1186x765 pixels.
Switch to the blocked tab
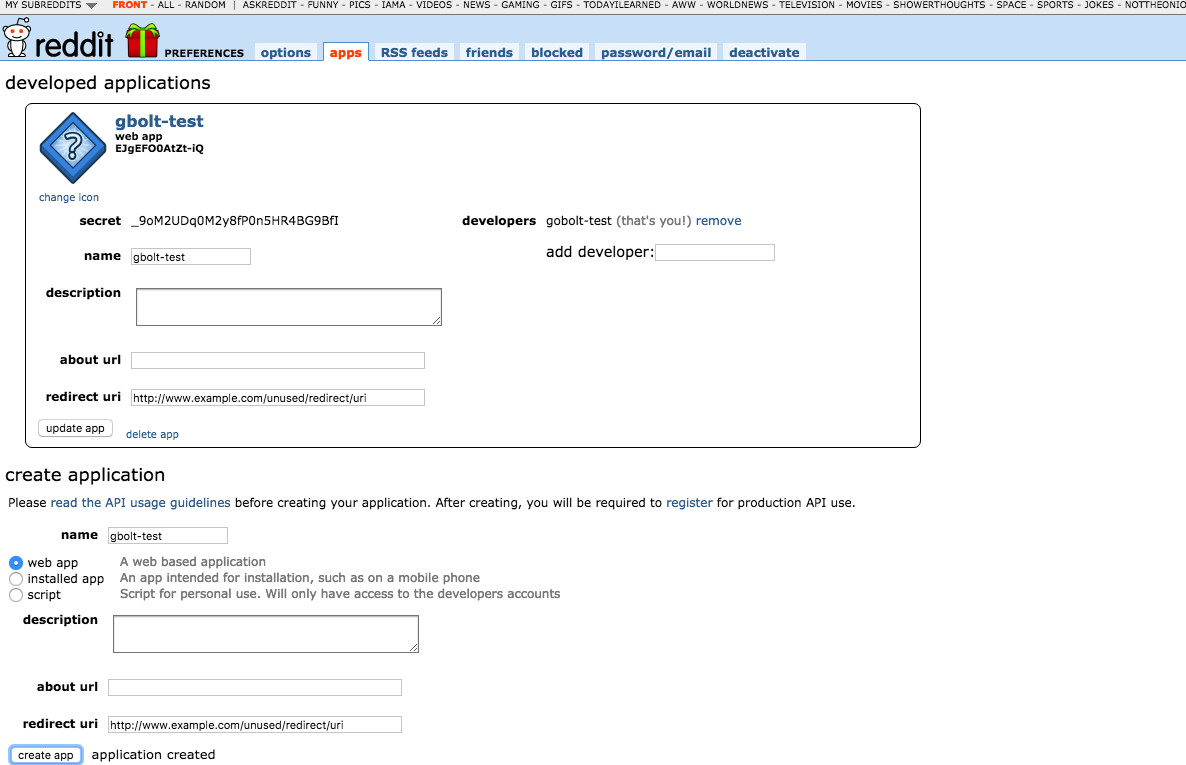pos(557,52)
